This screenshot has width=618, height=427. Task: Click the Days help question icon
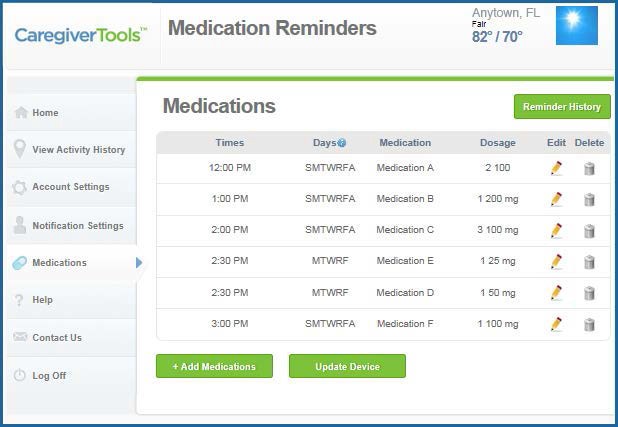coord(342,143)
